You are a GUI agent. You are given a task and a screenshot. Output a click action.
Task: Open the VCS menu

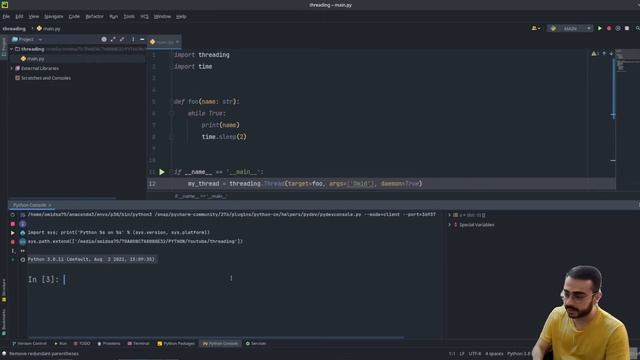pos(144,16)
